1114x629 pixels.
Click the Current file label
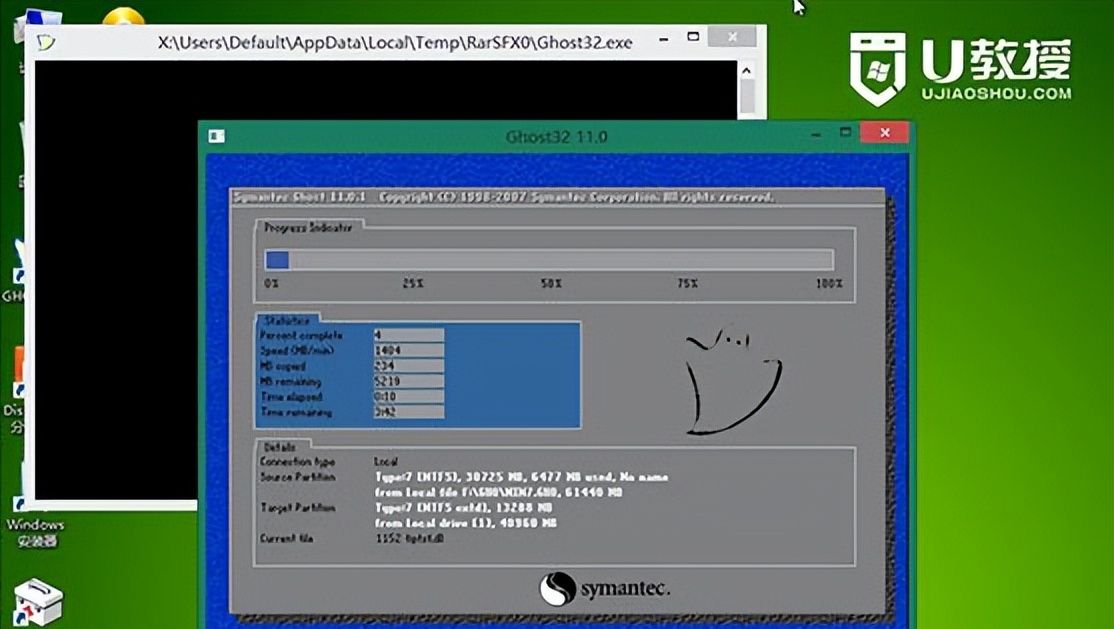tap(286, 538)
